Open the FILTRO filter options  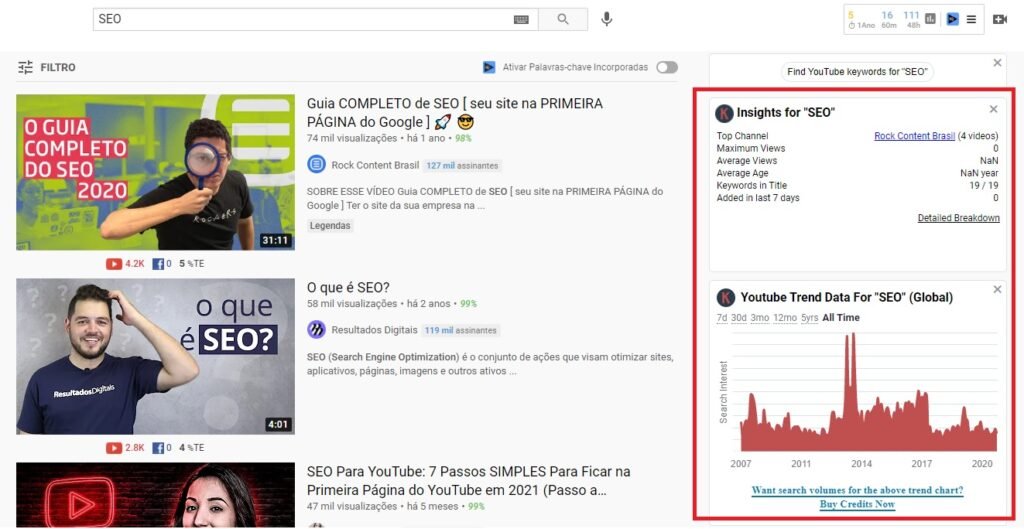point(46,67)
